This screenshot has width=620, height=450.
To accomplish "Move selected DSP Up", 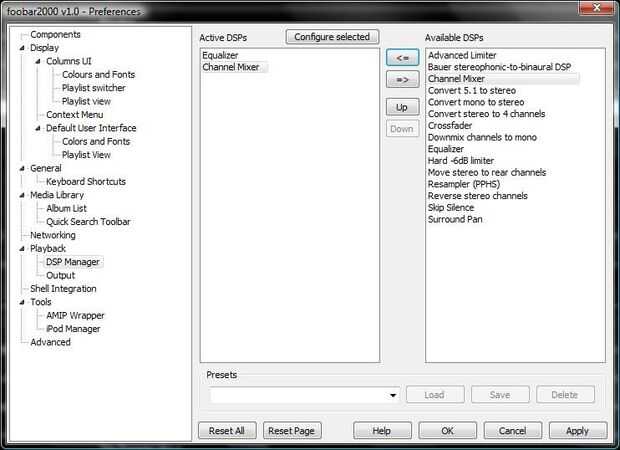I will coord(402,107).
